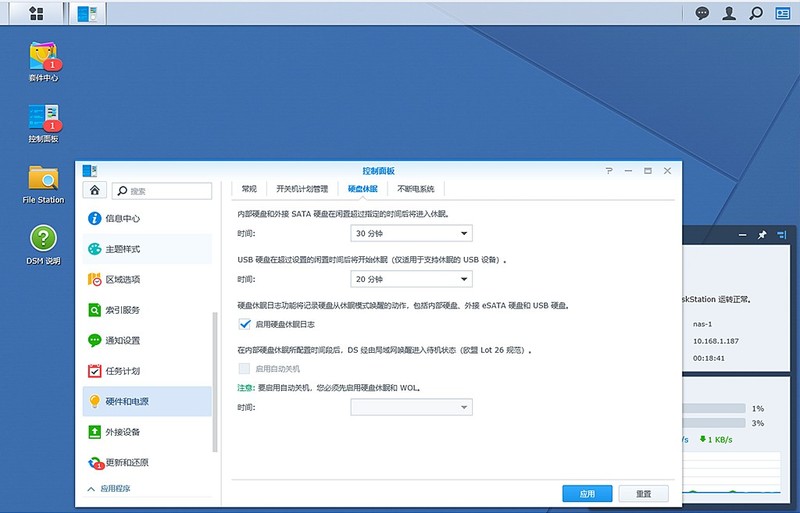
Task: Click the 00:18:41 uptime in widget
Action: point(709,358)
